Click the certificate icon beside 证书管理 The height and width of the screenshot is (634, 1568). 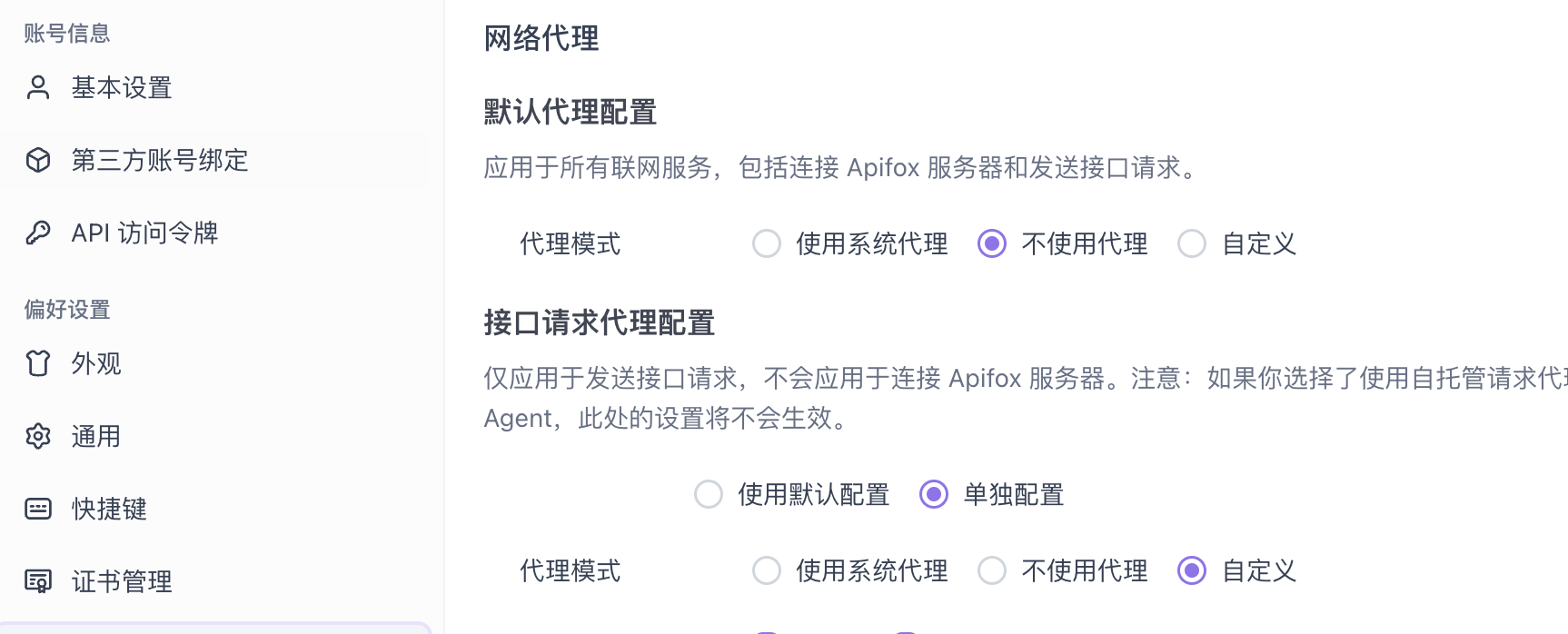38,581
